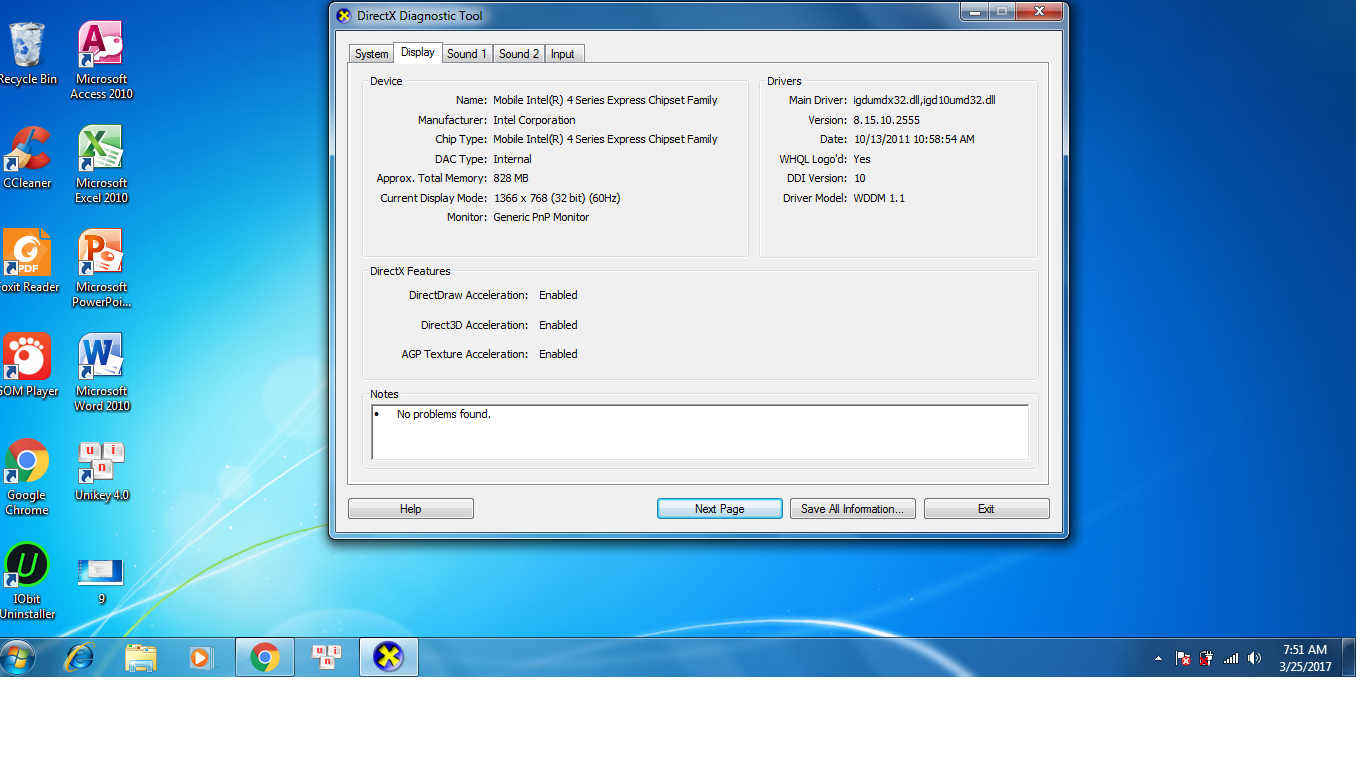Viewport: 1366px width, 768px height.
Task: Open Unikey 4.0 desktop shortcut
Action: 101,469
